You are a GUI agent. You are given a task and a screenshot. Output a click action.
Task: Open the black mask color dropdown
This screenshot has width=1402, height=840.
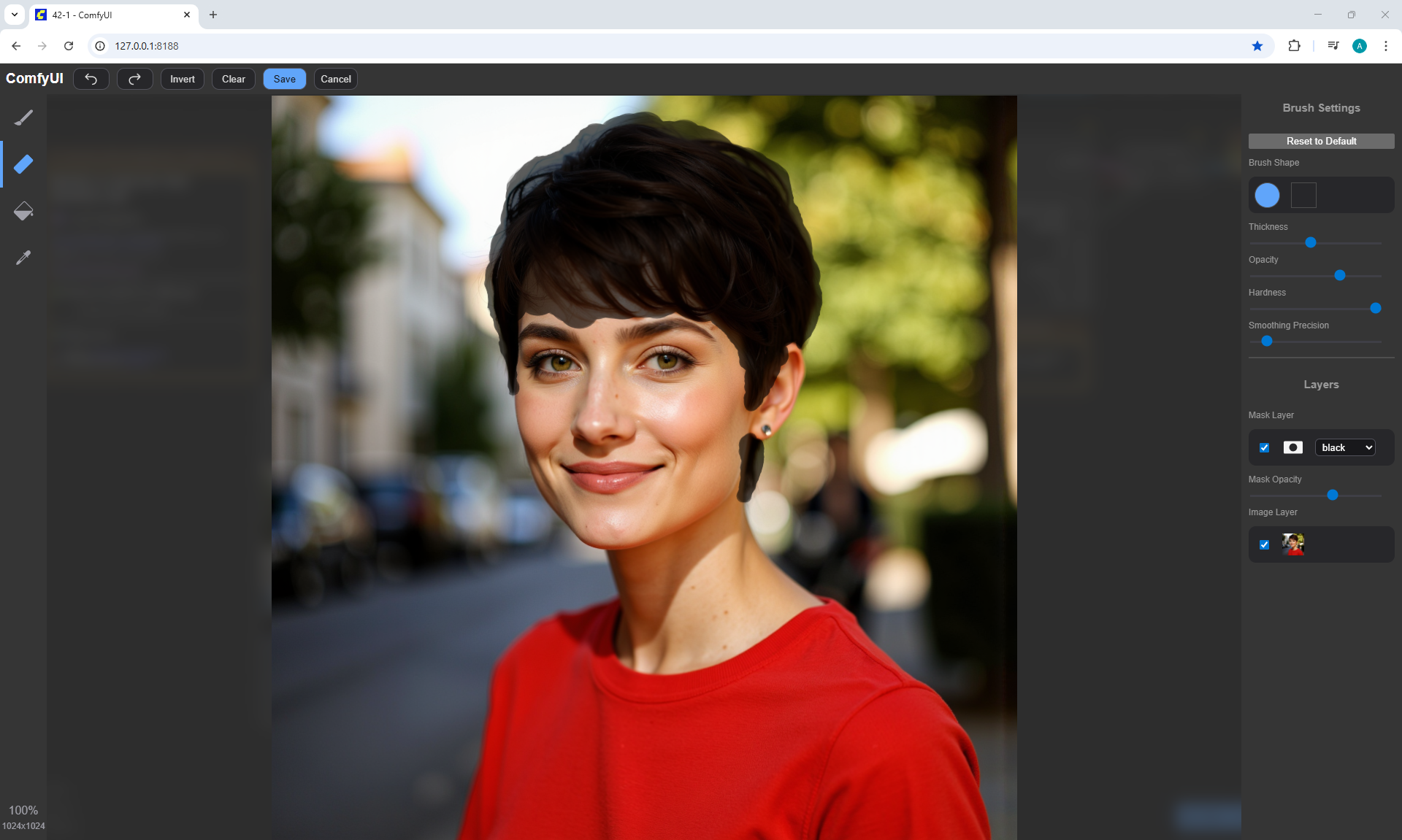[x=1345, y=447]
